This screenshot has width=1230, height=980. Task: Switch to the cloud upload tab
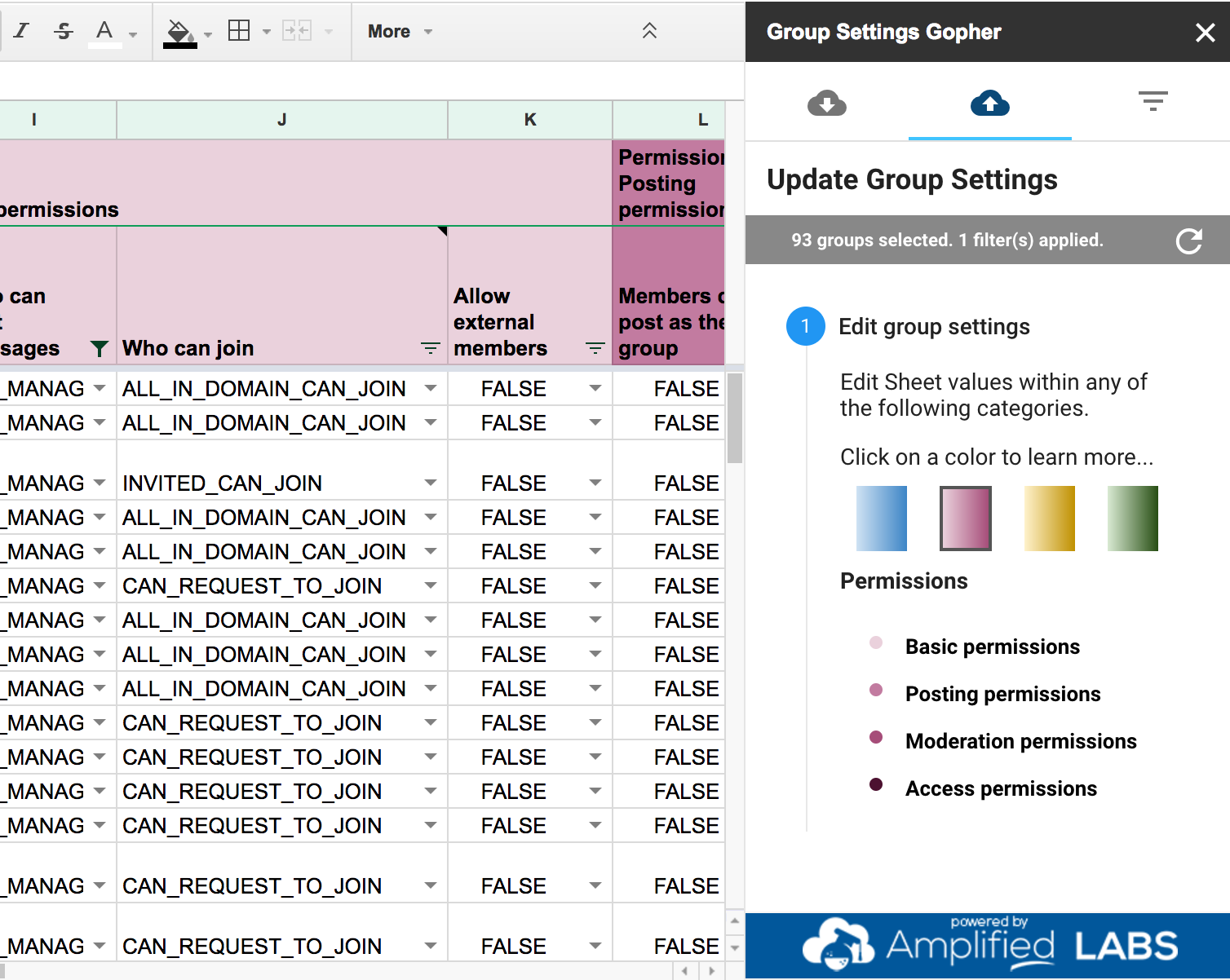point(989,104)
